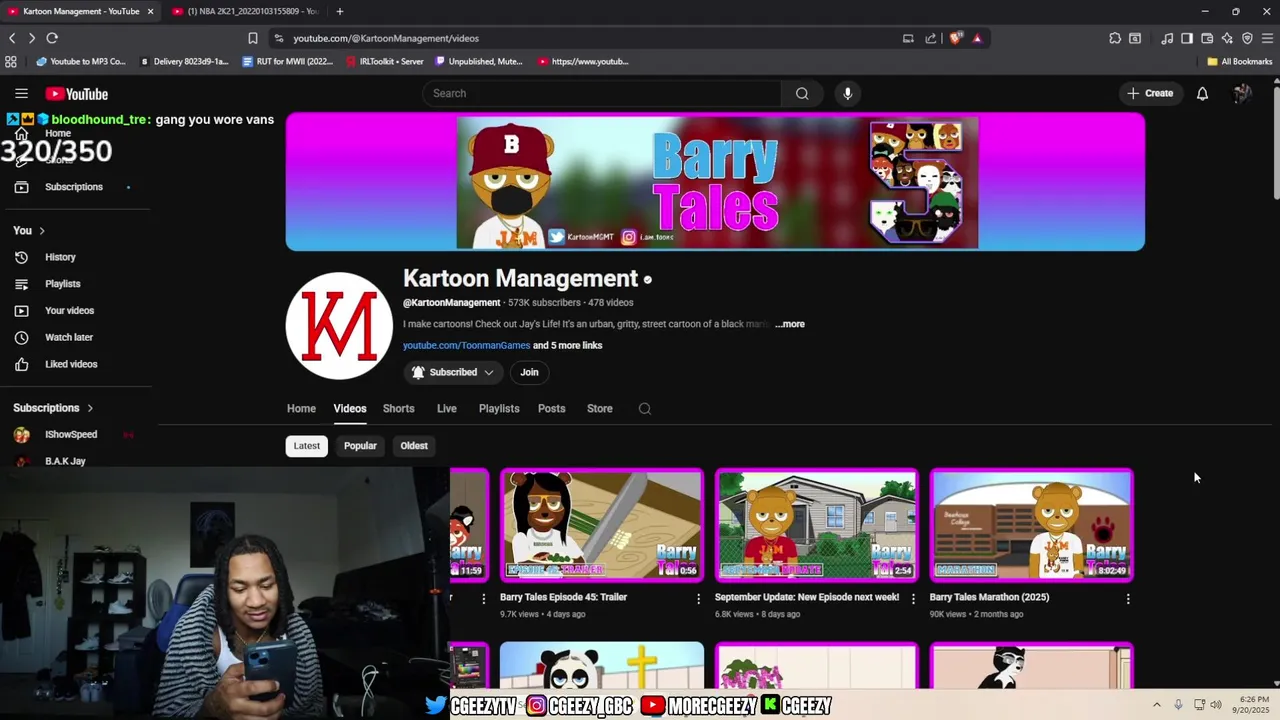The height and width of the screenshot is (720, 1280).
Task: Switch to the Store channel tab
Action: pos(599,408)
